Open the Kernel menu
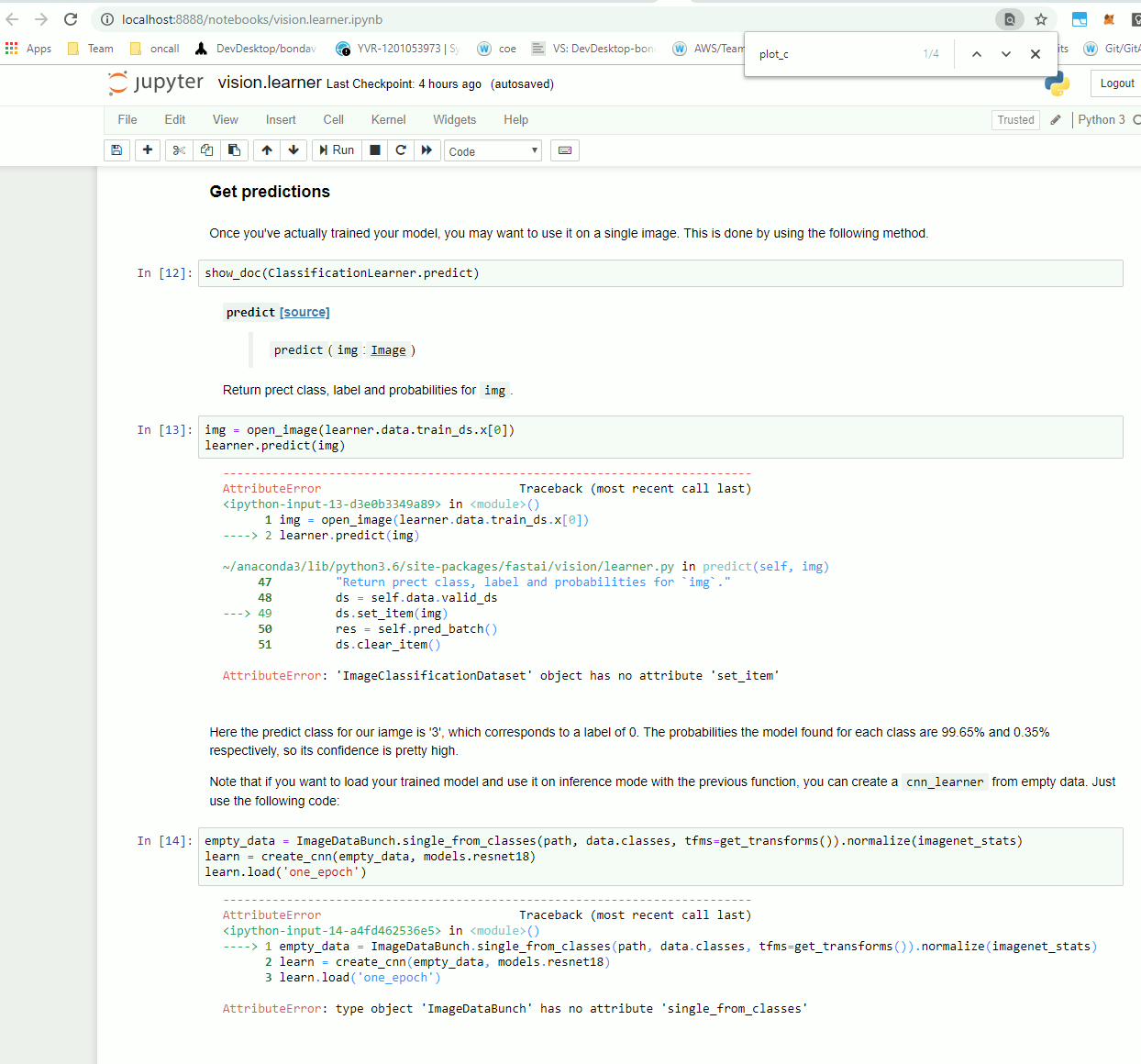The image size is (1141, 1064). coord(388,120)
